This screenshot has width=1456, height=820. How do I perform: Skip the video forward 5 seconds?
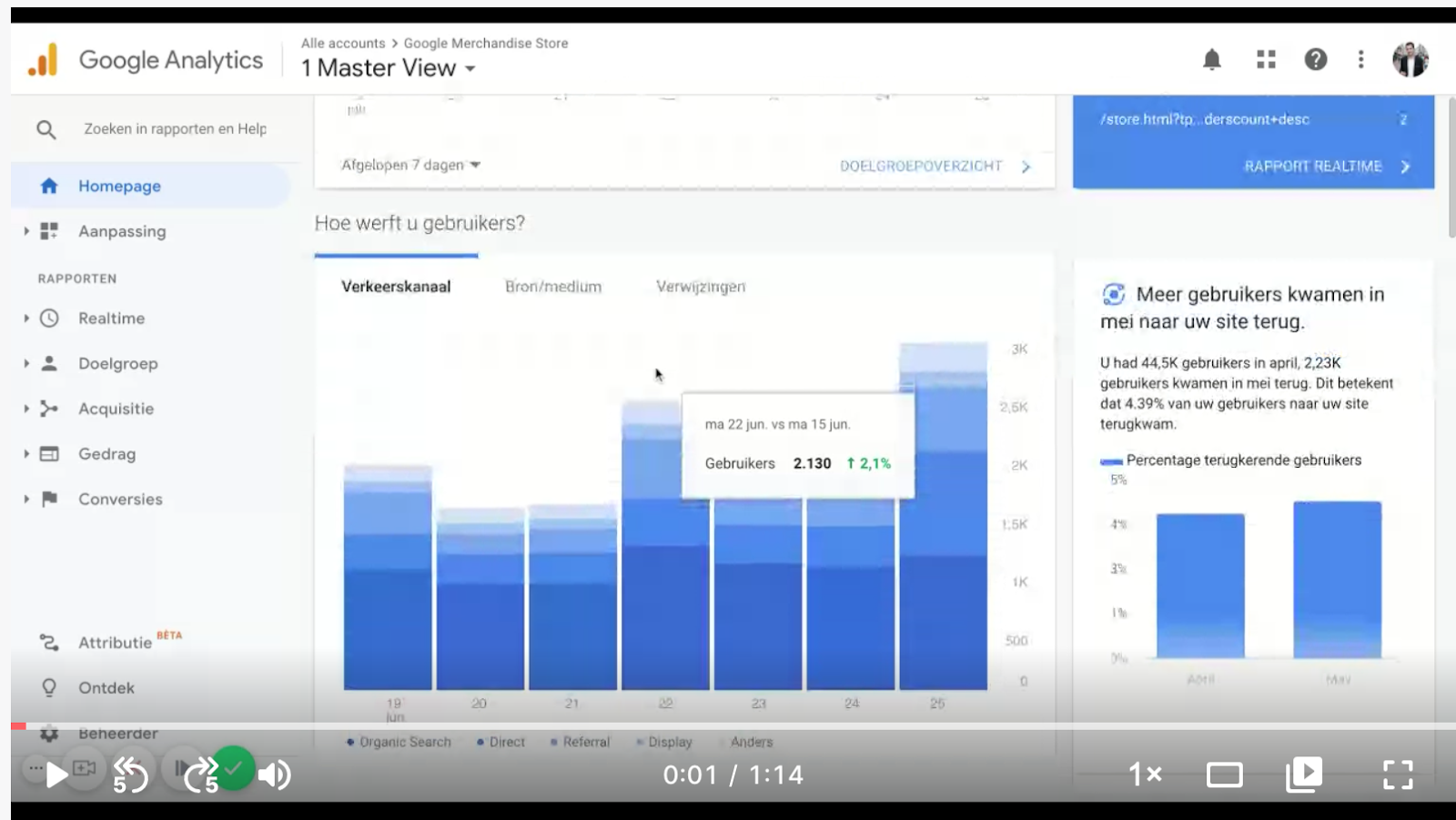pos(201,774)
